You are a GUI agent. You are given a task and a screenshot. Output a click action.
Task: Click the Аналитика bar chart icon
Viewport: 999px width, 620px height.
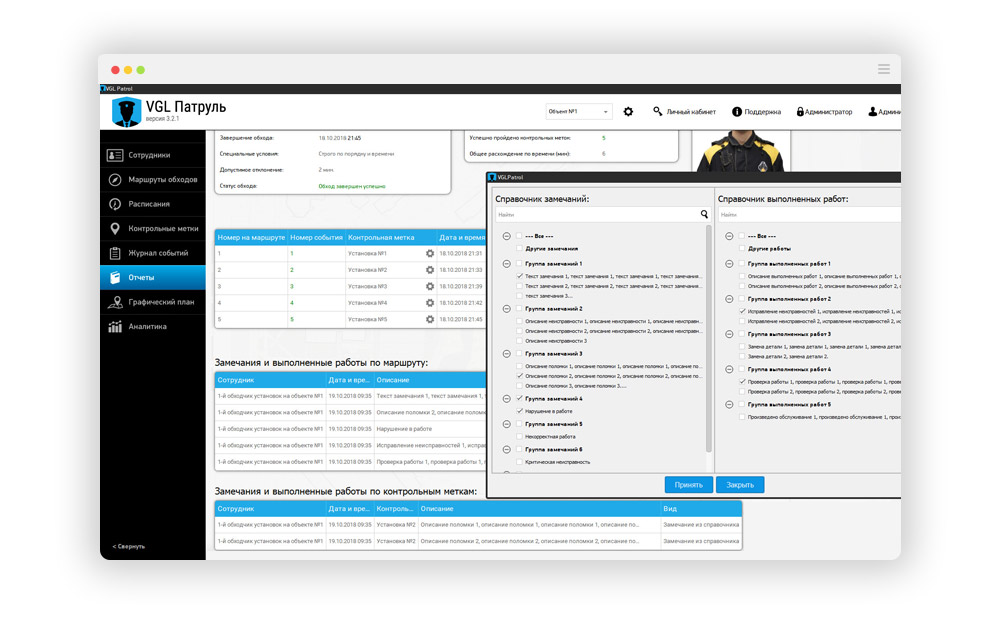(115, 326)
